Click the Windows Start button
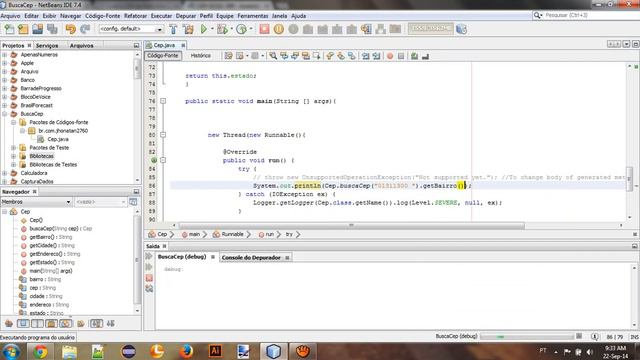640x360 pixels. pos(11,351)
